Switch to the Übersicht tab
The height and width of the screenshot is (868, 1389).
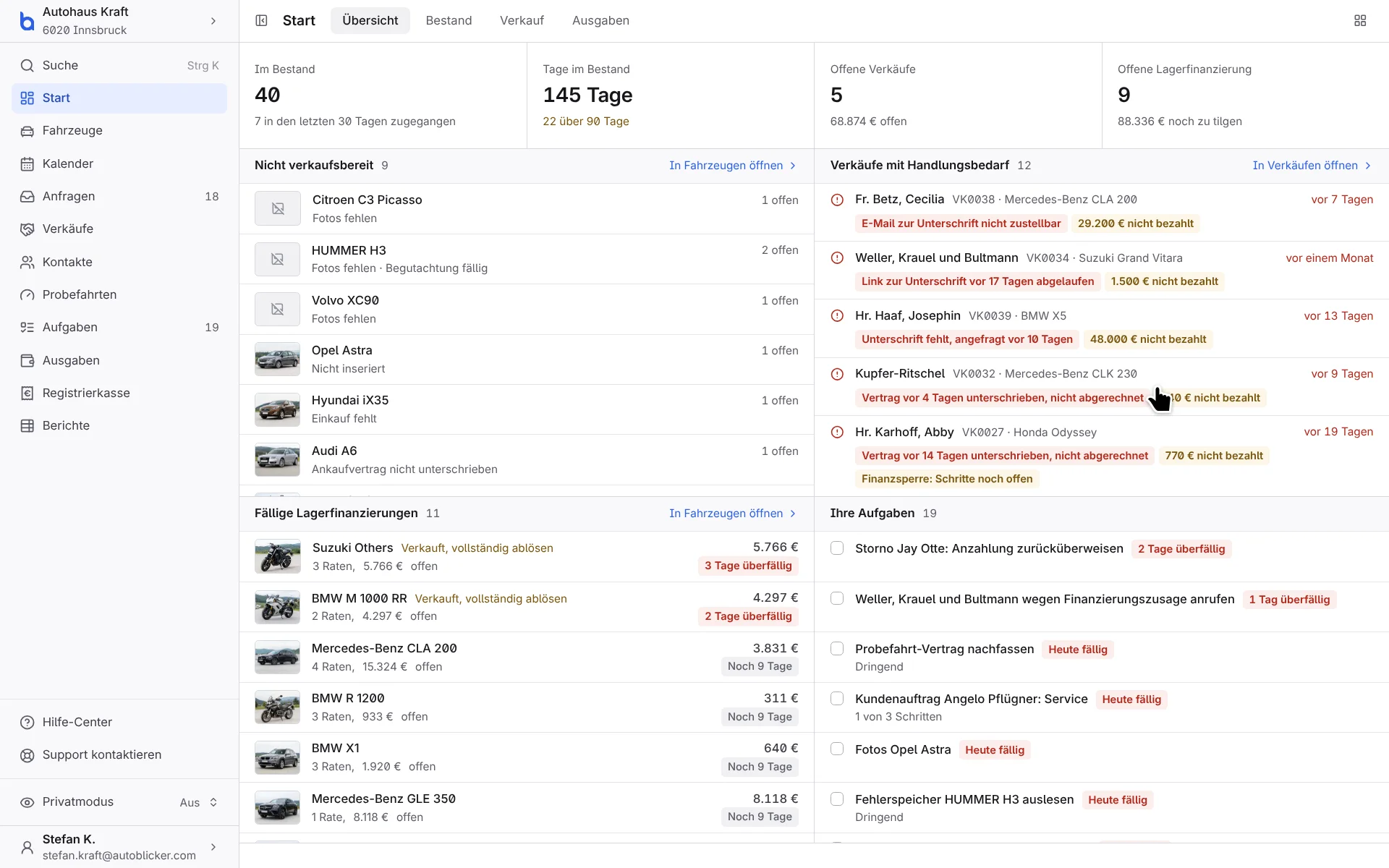370,20
